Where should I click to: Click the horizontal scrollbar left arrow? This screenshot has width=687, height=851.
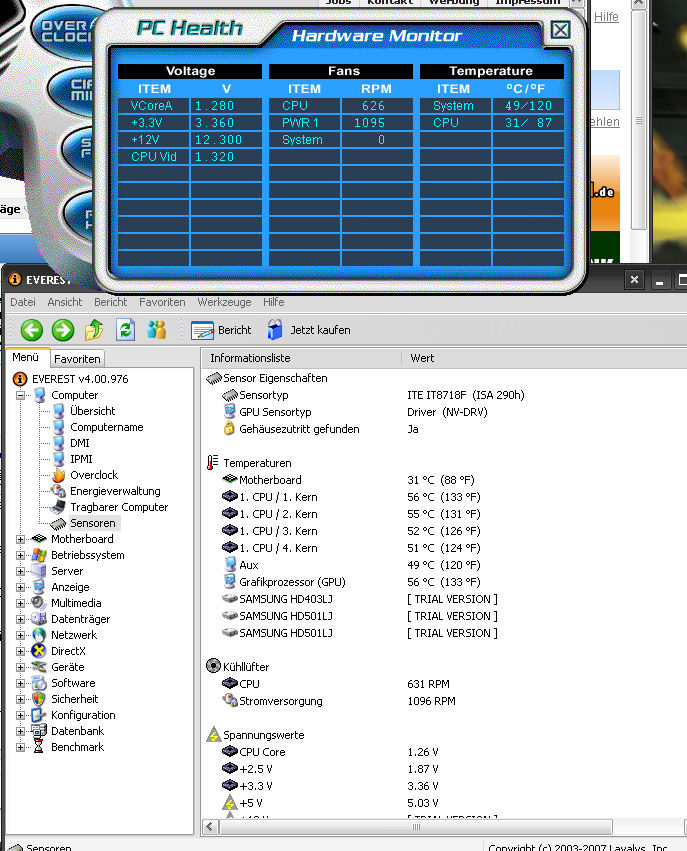pos(211,827)
